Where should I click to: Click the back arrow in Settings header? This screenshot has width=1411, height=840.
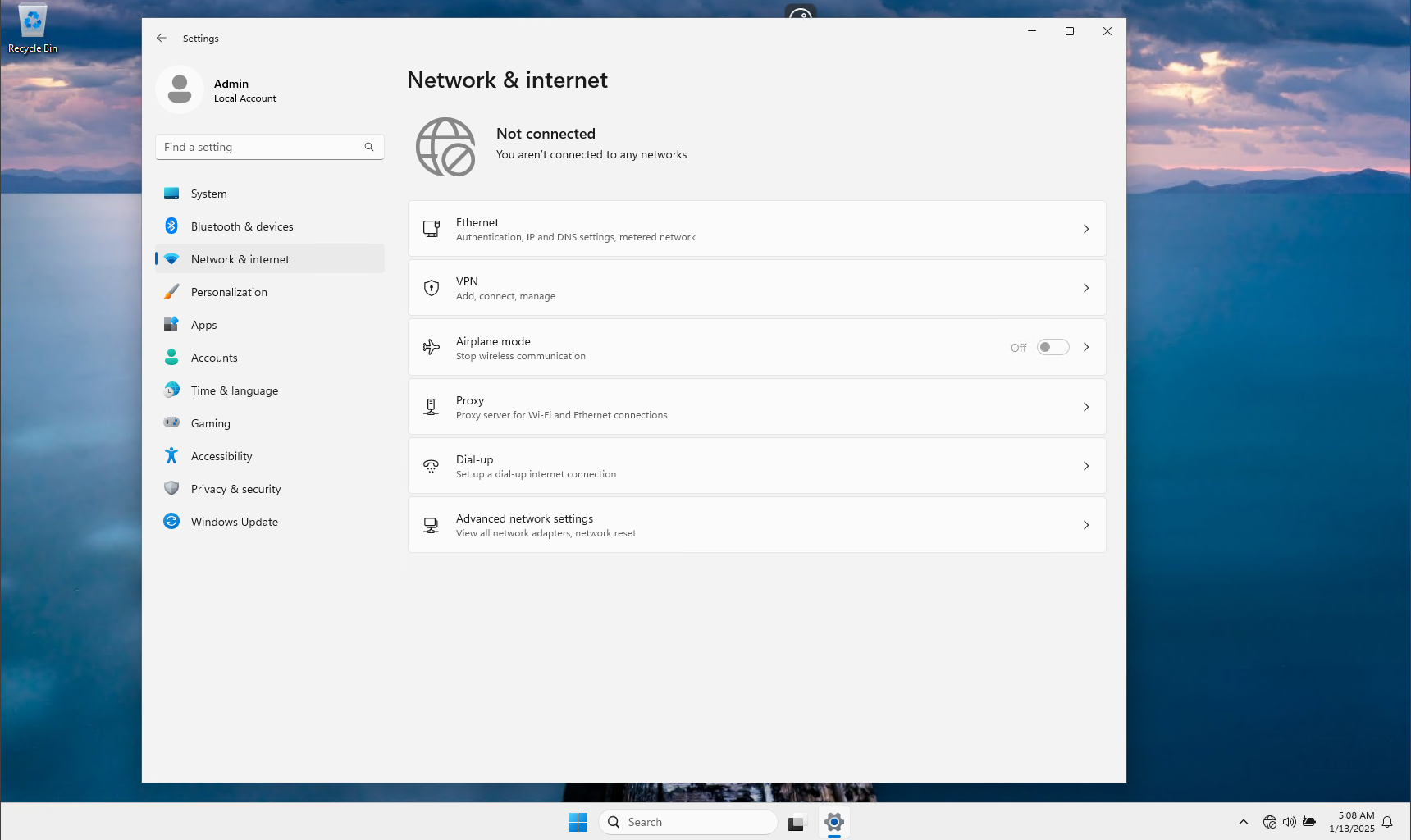click(x=162, y=39)
